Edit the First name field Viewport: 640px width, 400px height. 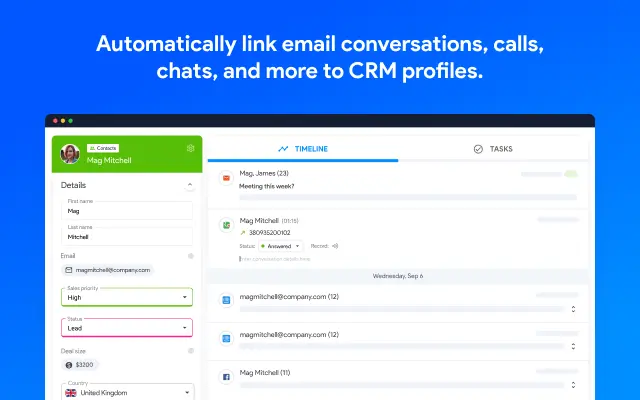pyautogui.click(x=127, y=211)
